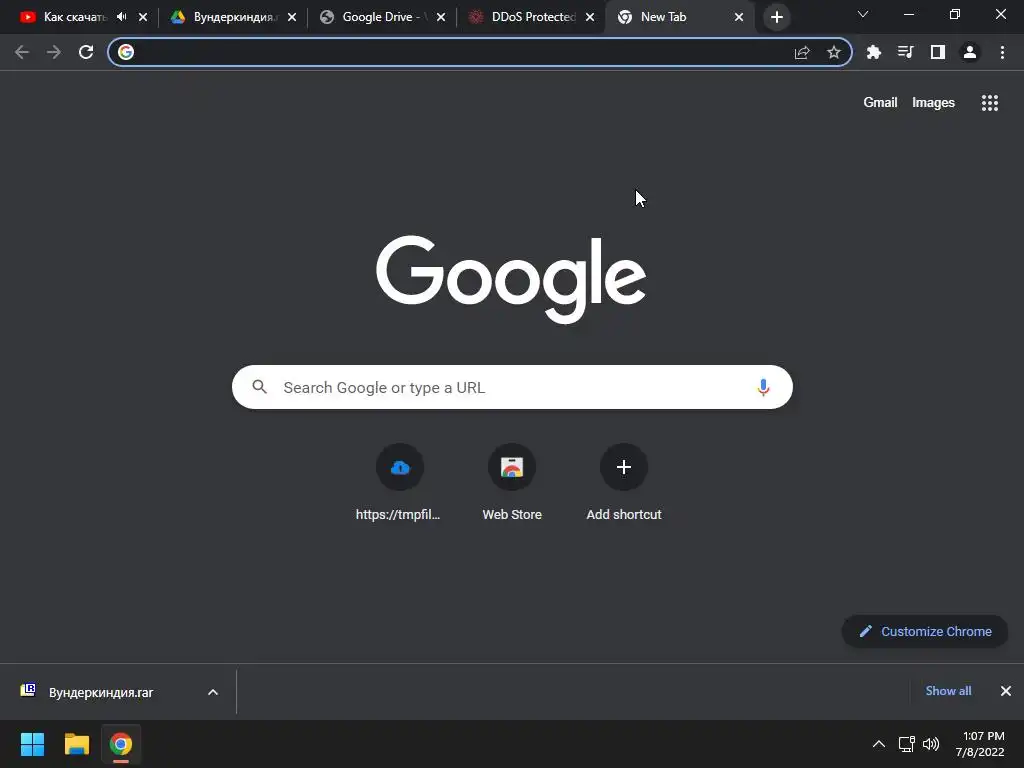Open a new tab with the plus button
Viewport: 1024px width, 768px height.
click(x=776, y=17)
